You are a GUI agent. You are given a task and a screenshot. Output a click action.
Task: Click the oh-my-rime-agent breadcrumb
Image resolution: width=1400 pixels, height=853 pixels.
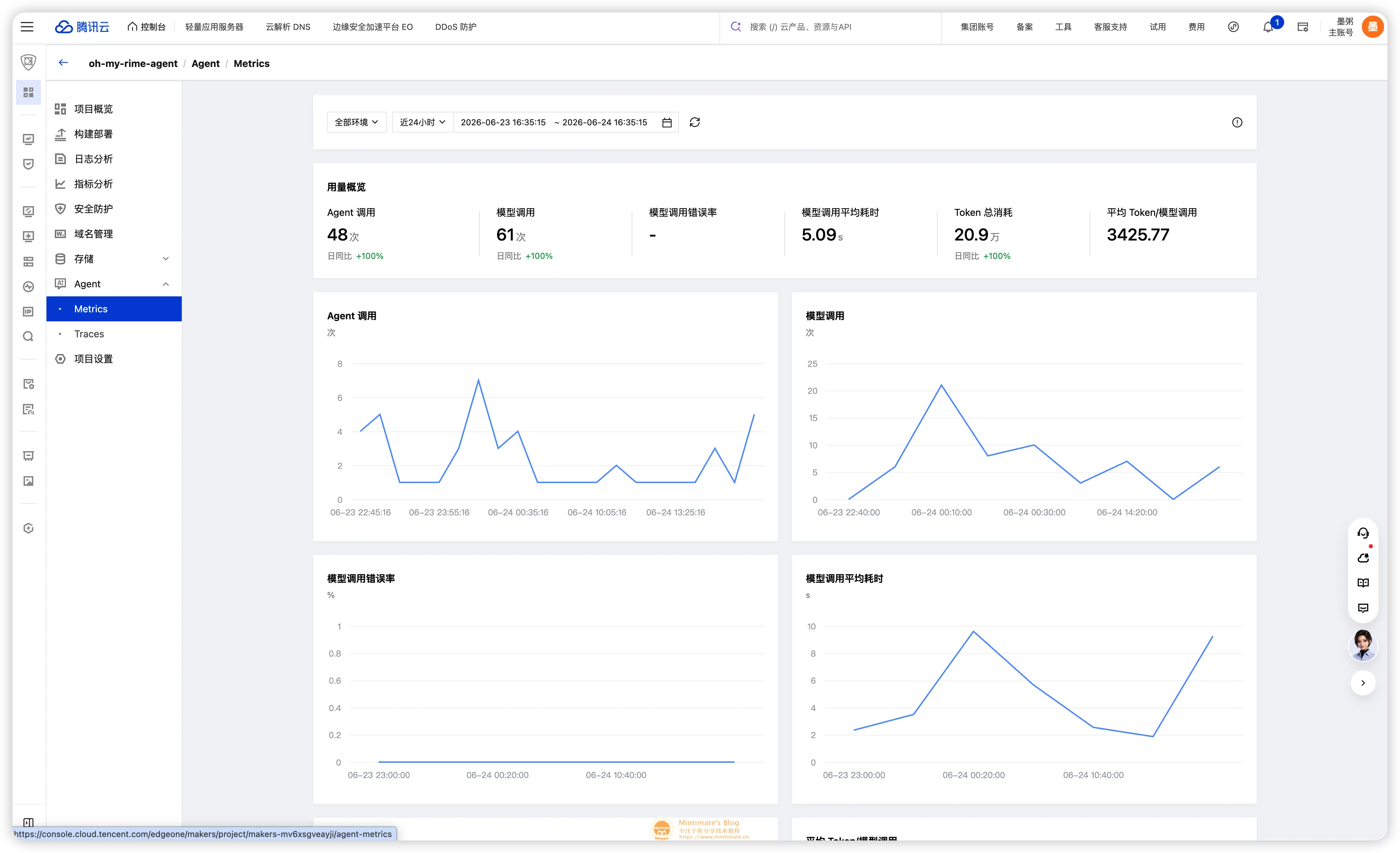click(133, 63)
